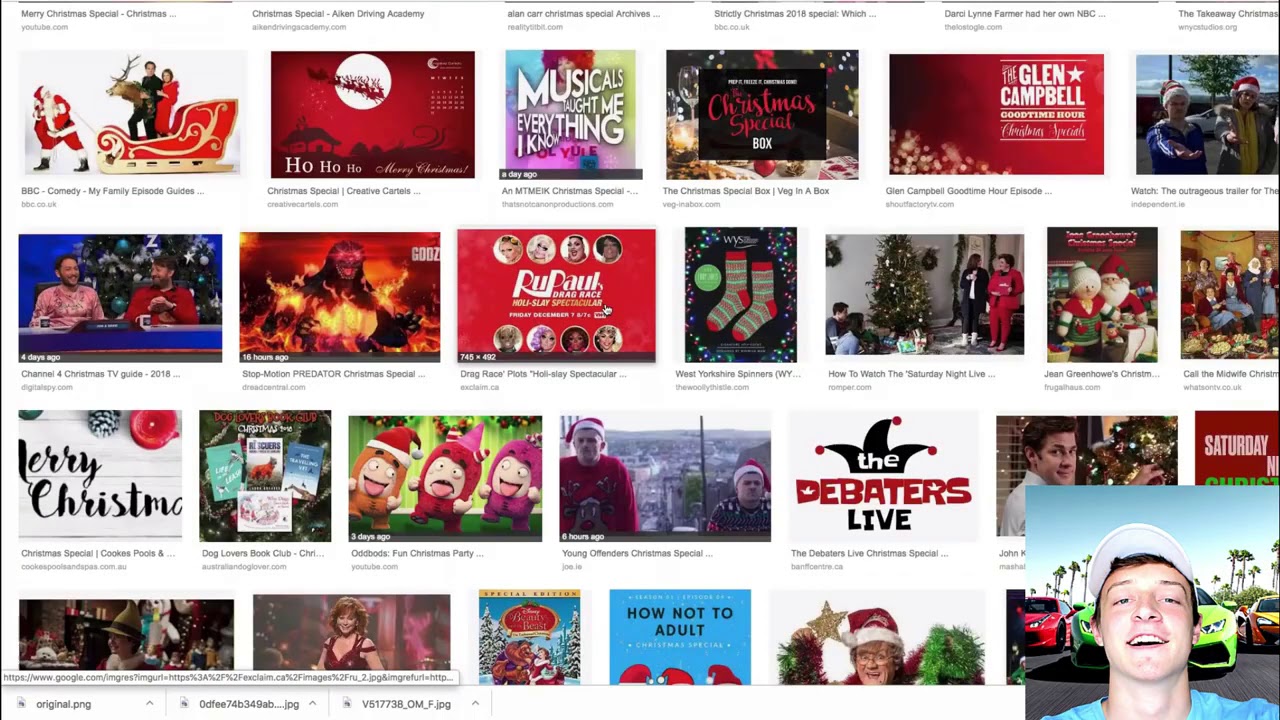Click 'Christmas Special | Creative Cartels ...' caption
Viewport: 1280px width, 720px height.
point(344,191)
